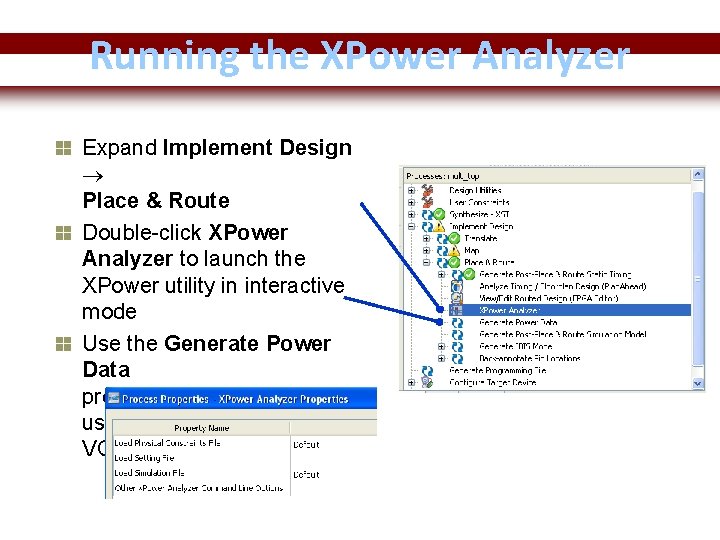Select the Generate IBIS Model process
The width and height of the screenshot is (720, 540).
point(516,346)
